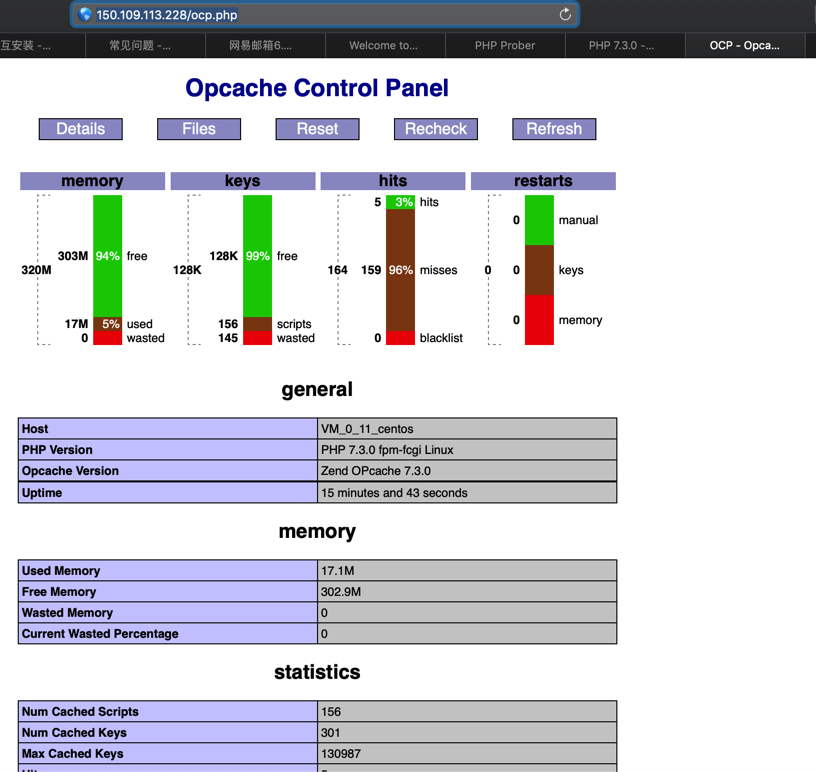Click the 156 scripts value in keys chart
The image size is (816, 772).
pyautogui.click(x=228, y=324)
